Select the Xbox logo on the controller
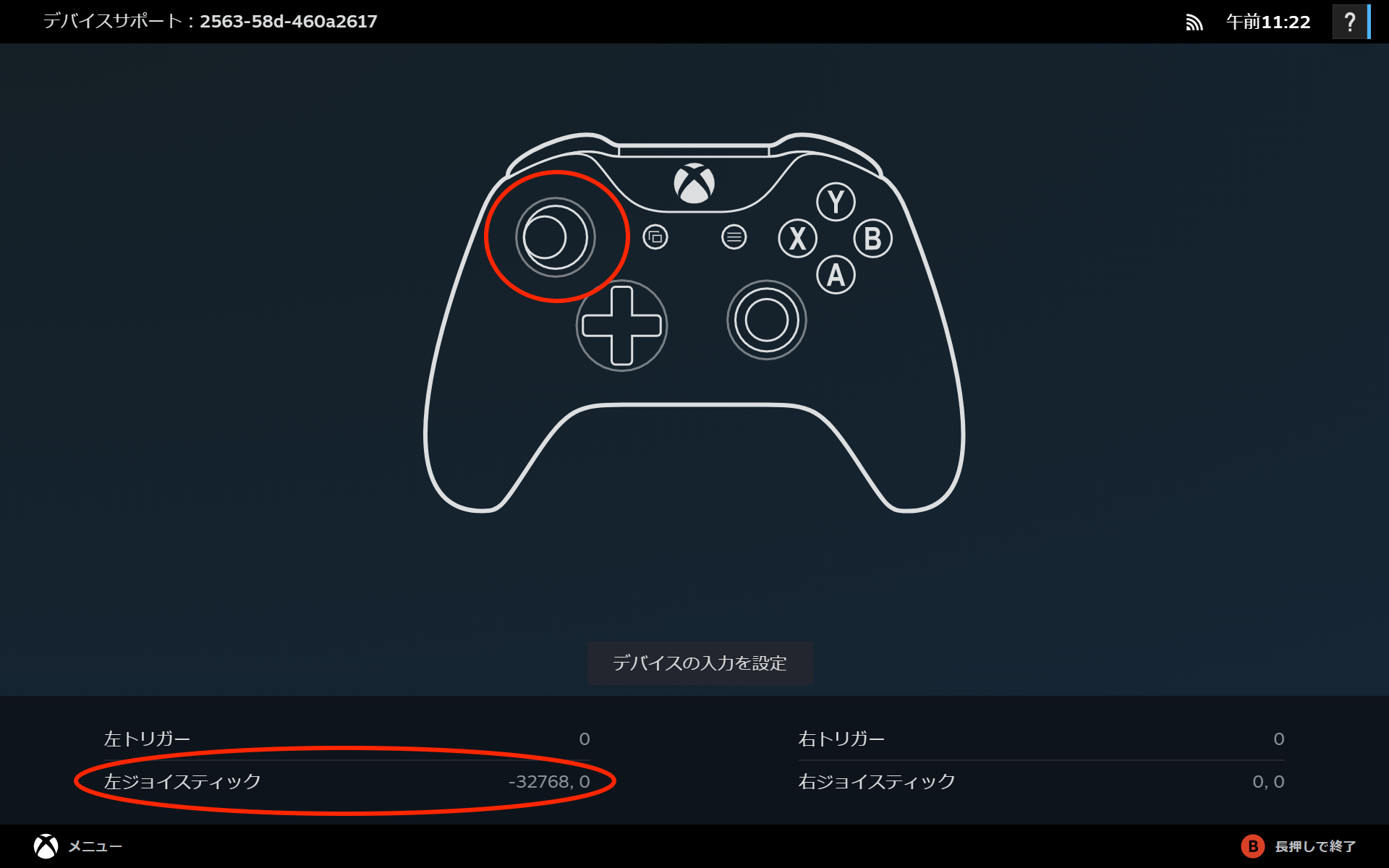Screen dimensions: 1389x868 [x=694, y=184]
